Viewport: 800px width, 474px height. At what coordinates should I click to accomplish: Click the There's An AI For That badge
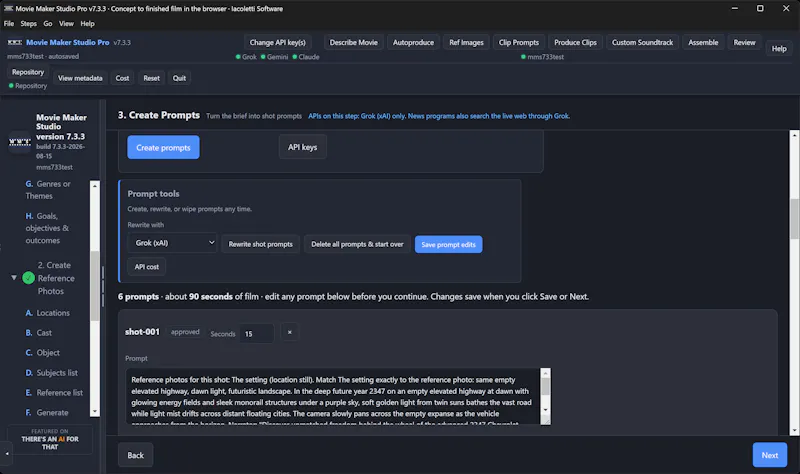(x=50, y=439)
